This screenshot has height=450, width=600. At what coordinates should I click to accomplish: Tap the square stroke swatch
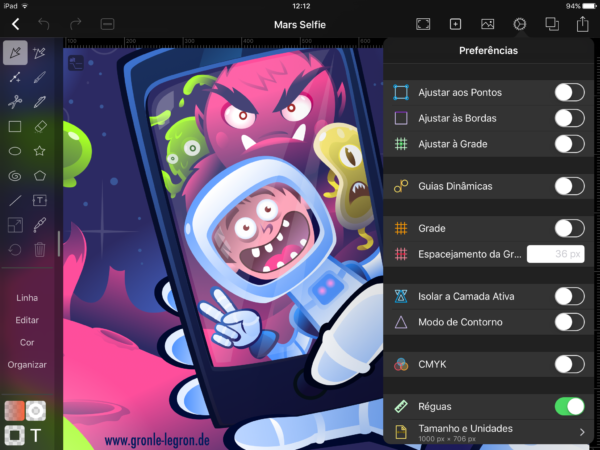point(14,435)
